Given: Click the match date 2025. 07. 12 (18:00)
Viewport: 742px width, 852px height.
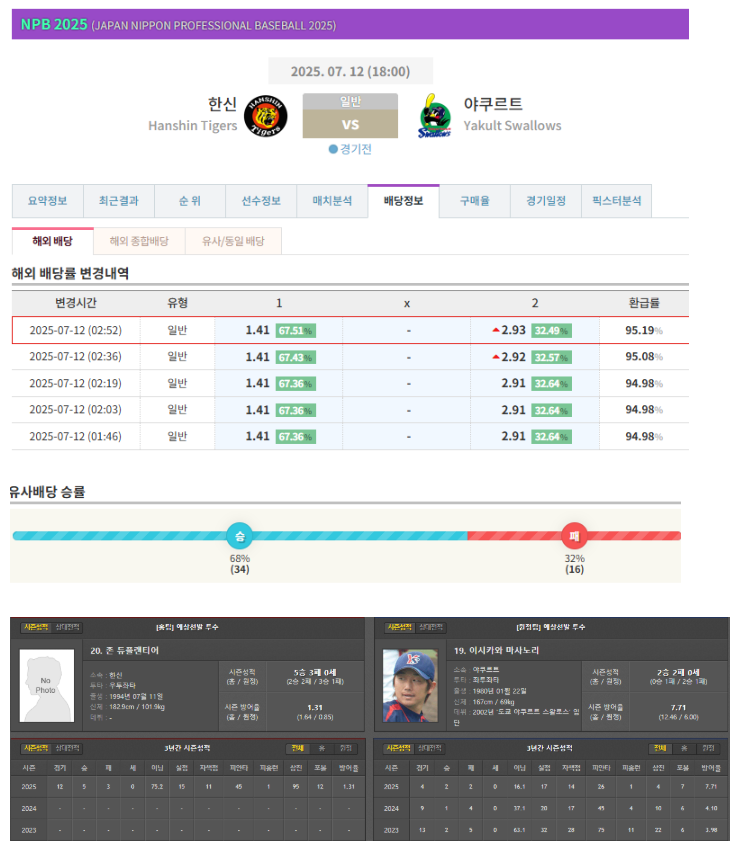Looking at the screenshot, I should 350,71.
